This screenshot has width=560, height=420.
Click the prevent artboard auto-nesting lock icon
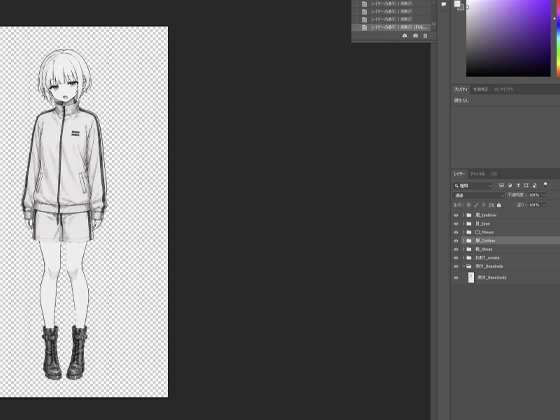click(x=491, y=205)
